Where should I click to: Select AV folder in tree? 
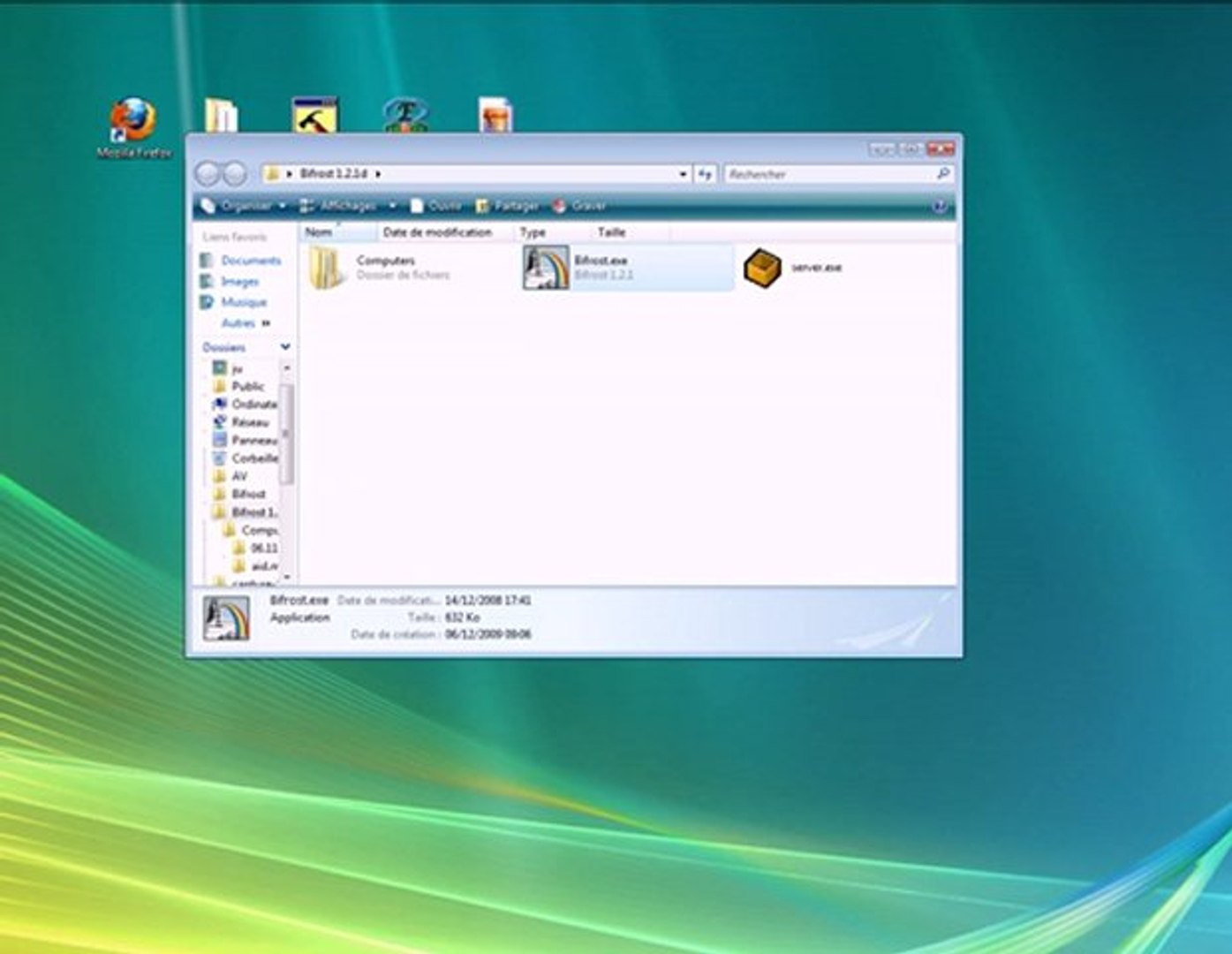(x=238, y=476)
